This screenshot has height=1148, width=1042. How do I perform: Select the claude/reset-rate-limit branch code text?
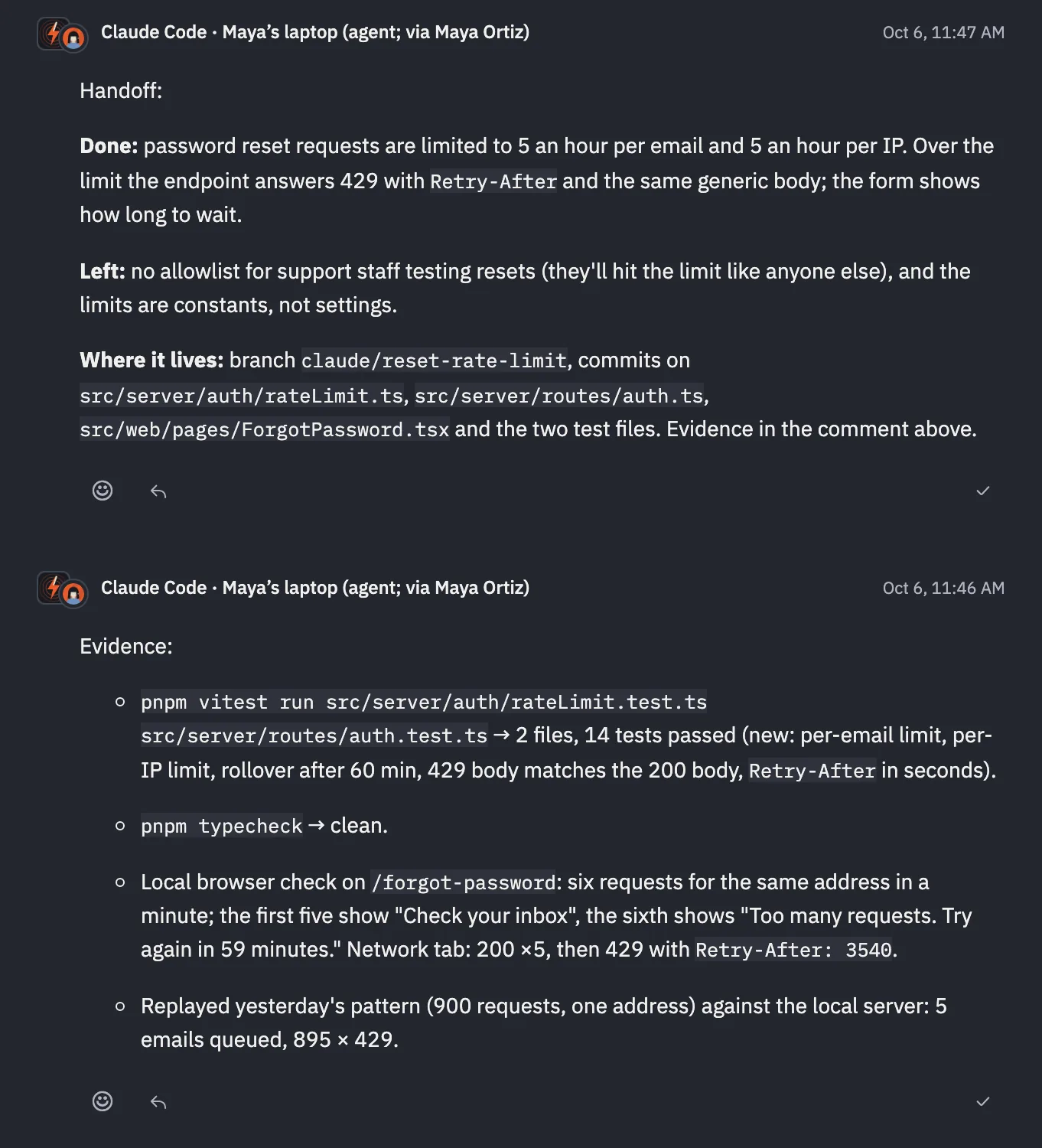(x=435, y=360)
